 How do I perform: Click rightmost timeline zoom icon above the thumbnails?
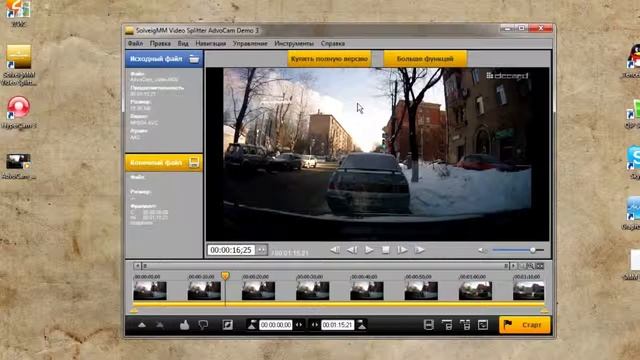540,266
